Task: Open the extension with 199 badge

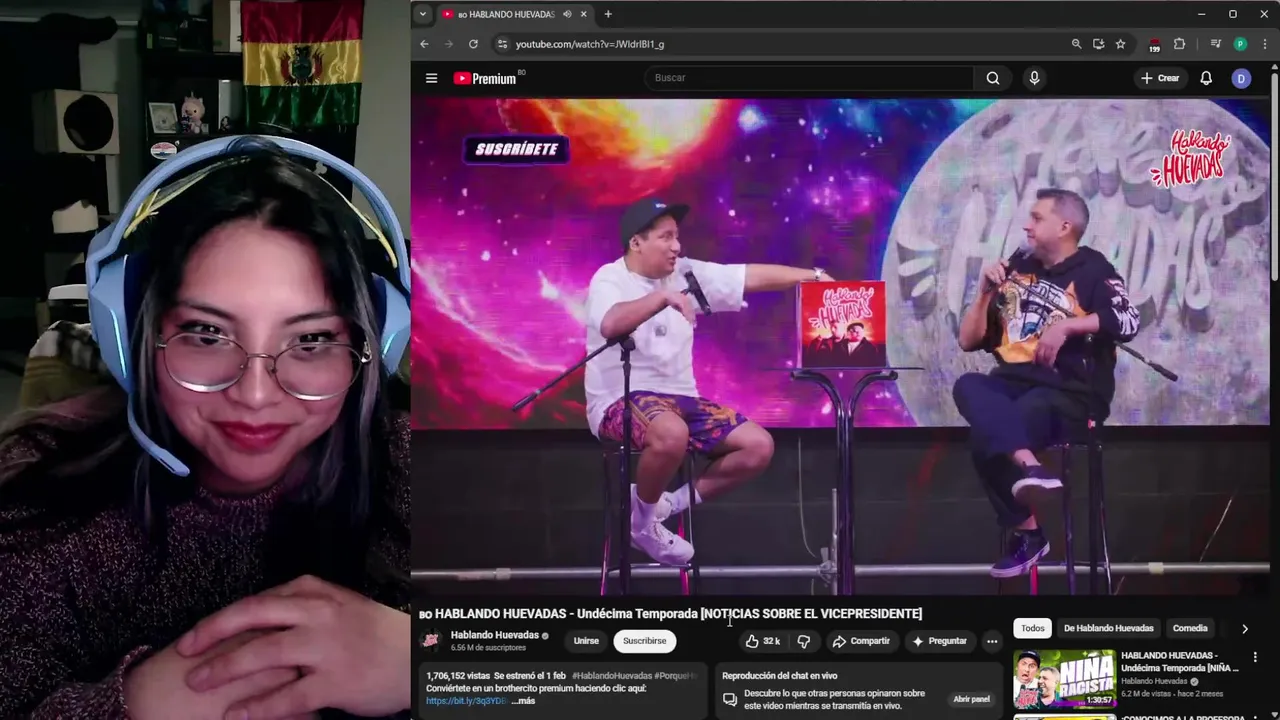Action: [x=1154, y=44]
